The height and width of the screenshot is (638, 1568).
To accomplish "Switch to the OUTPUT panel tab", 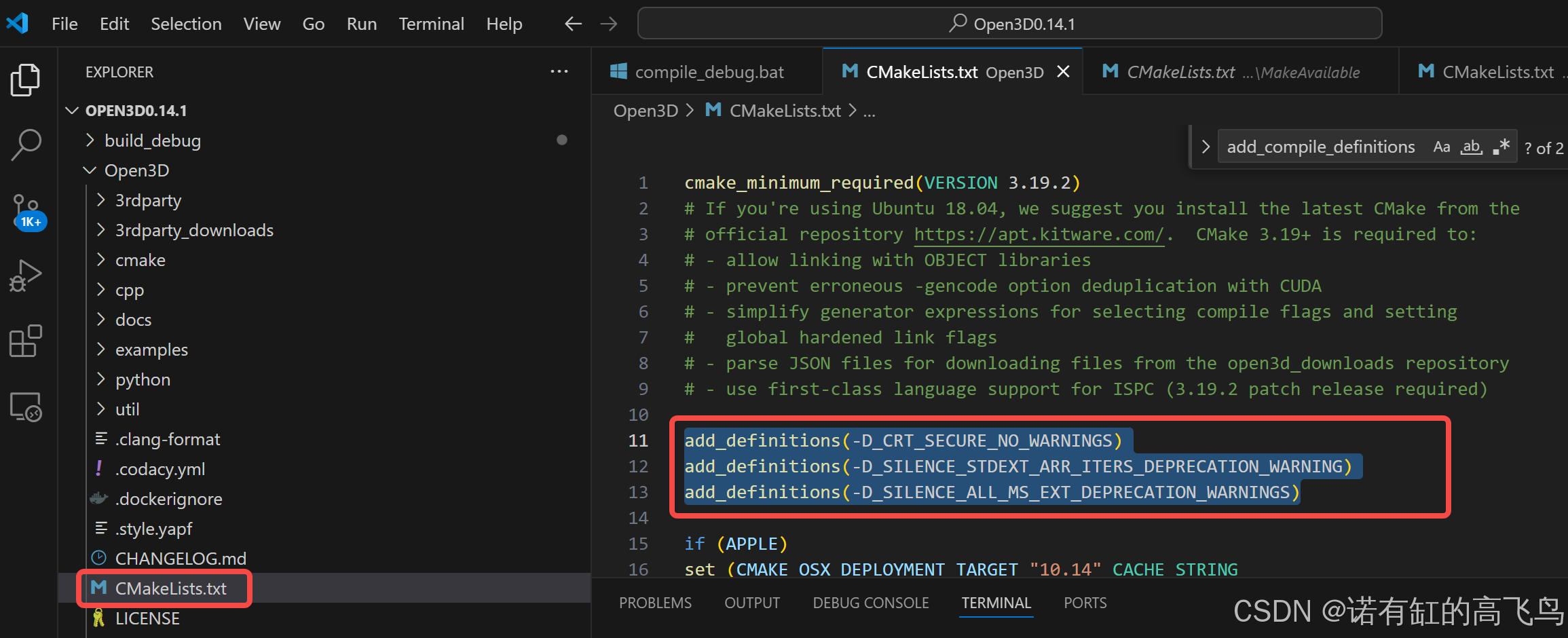I will coord(752,603).
